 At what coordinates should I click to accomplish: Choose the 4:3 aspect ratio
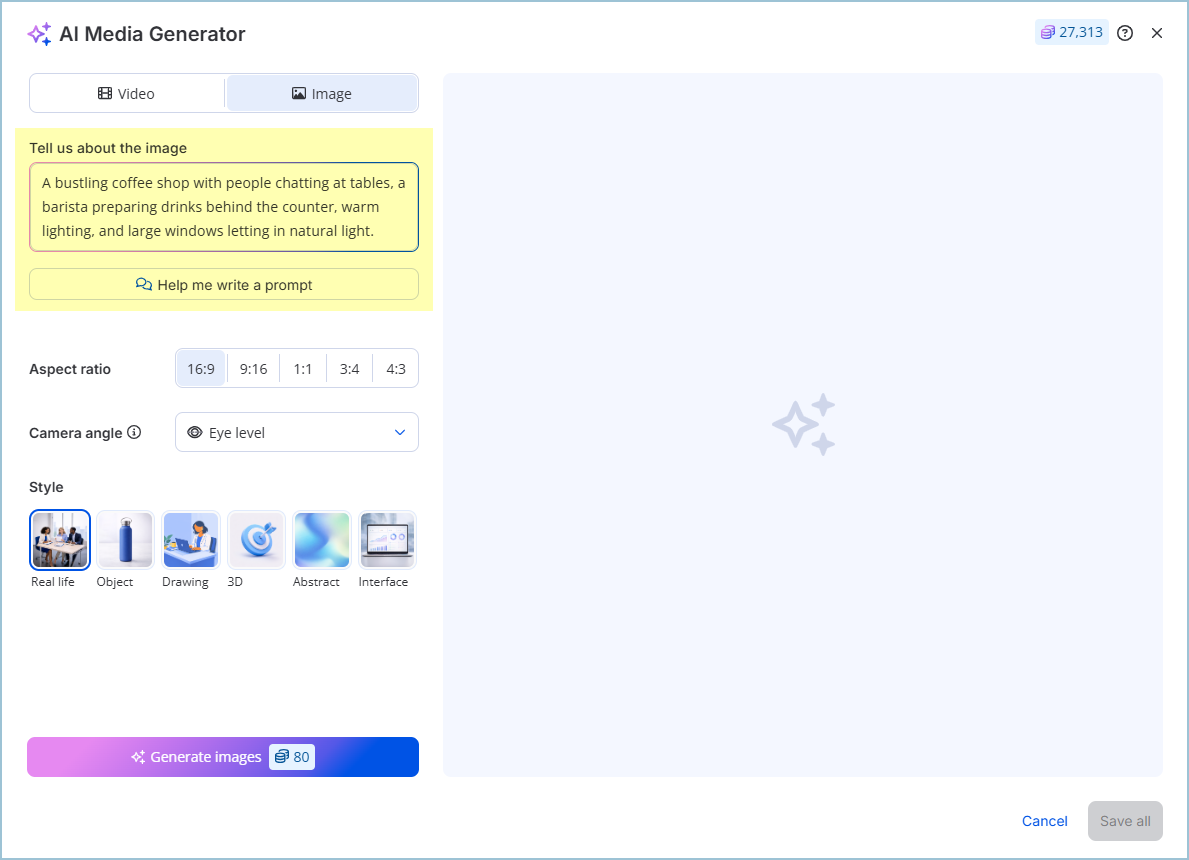click(x=396, y=369)
